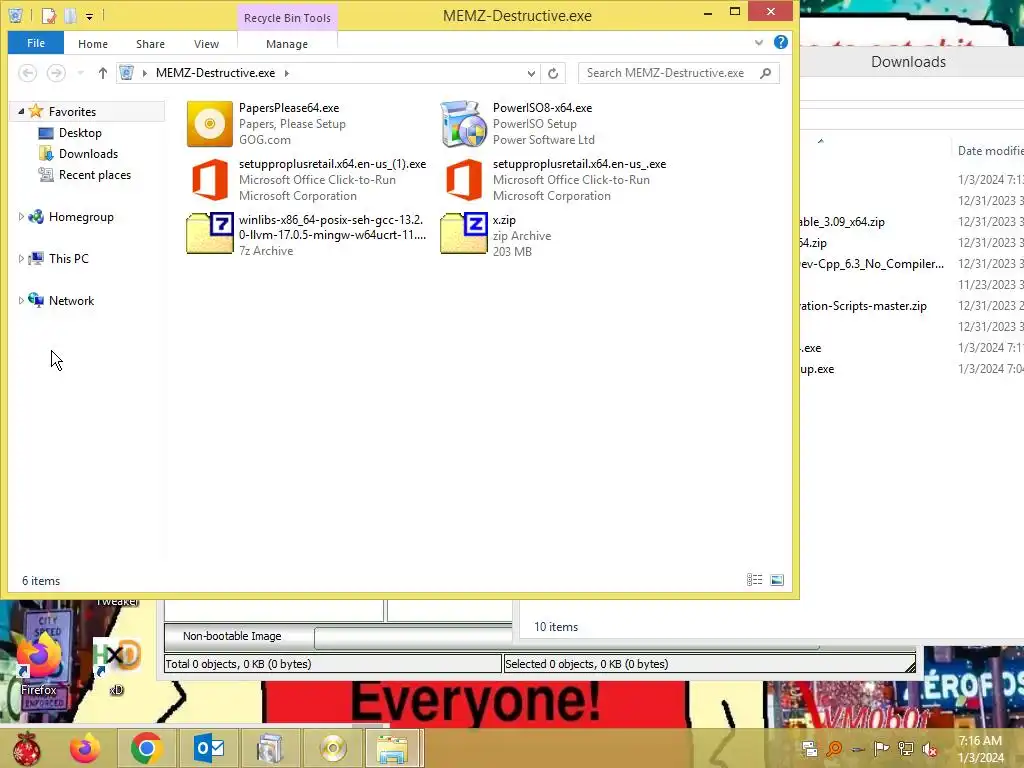Click the '6 items' status text
The height and width of the screenshot is (768, 1024).
point(41,581)
